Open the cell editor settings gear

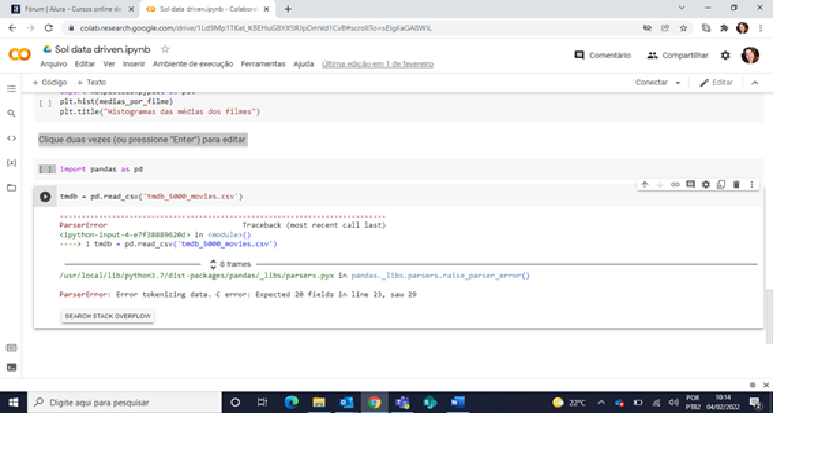706,184
